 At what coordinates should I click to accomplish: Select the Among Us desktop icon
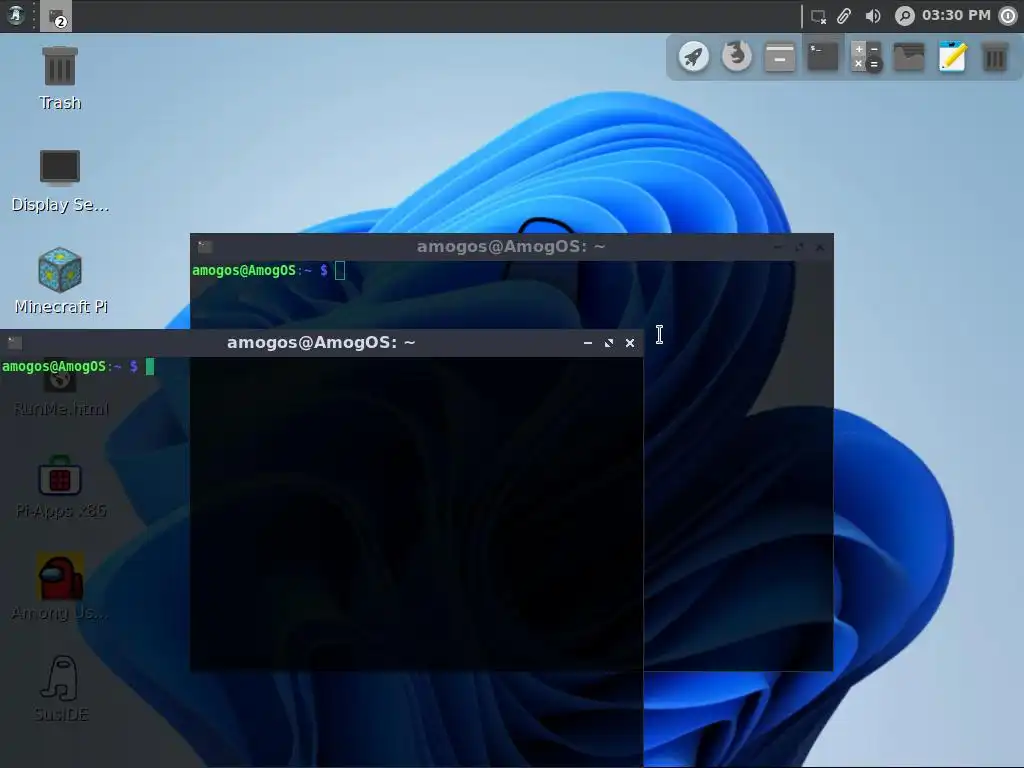60,586
